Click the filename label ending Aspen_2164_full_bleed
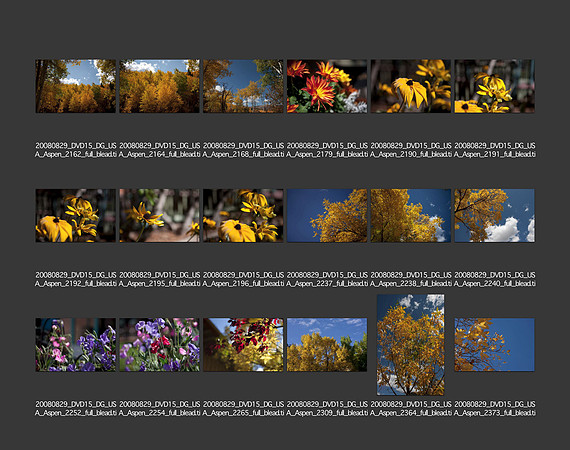This screenshot has height=450, width=570. tap(159, 150)
